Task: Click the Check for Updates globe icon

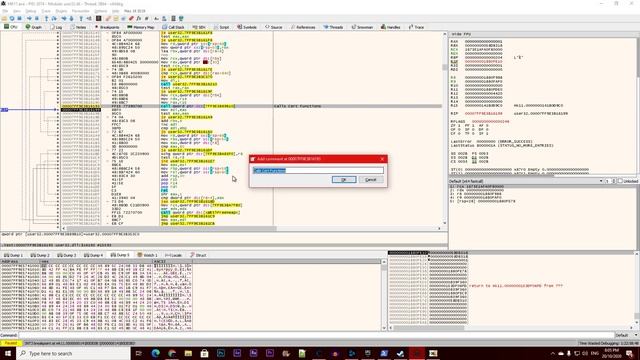Action: pos(181,18)
